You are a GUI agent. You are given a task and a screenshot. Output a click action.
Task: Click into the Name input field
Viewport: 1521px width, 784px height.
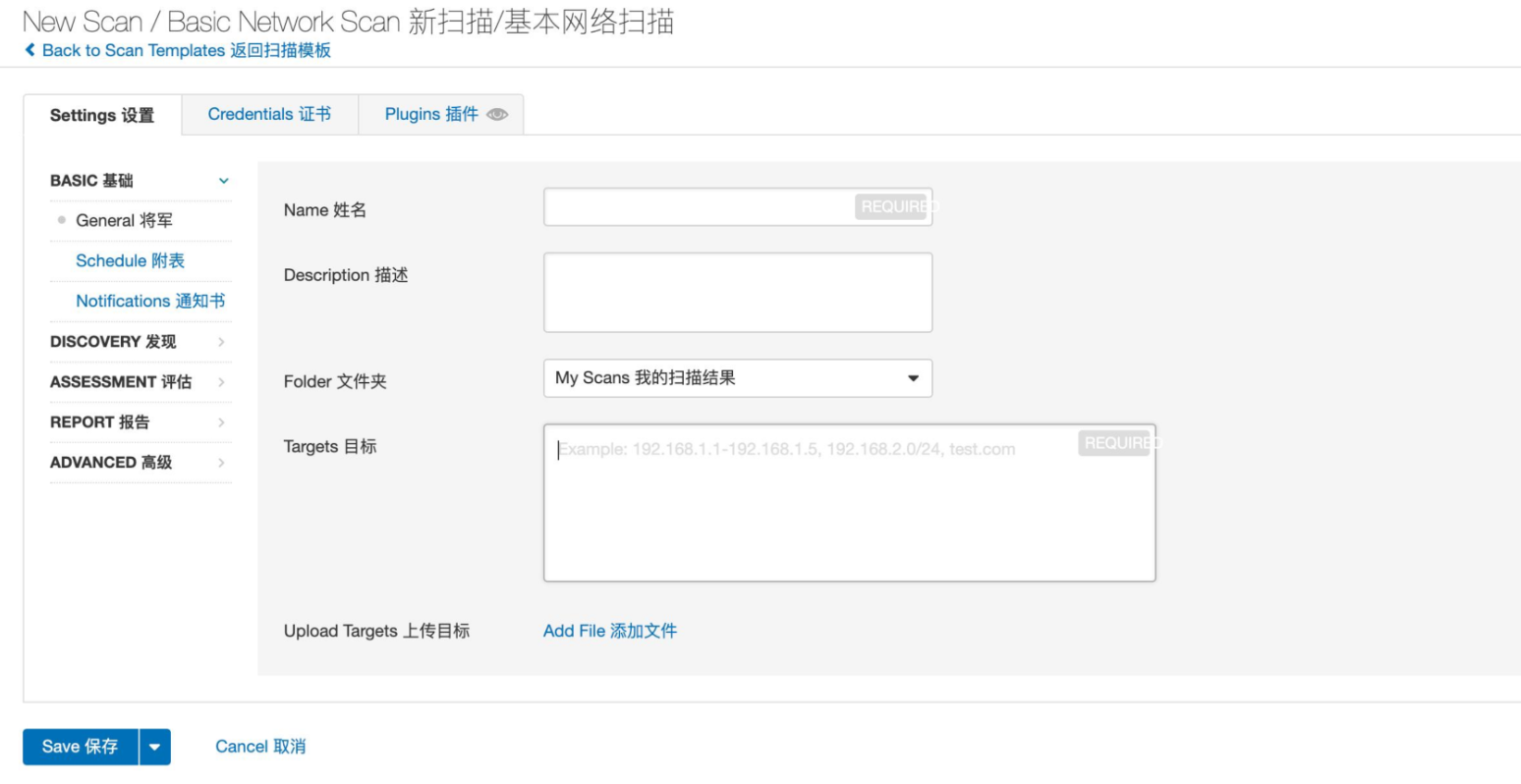(698, 207)
